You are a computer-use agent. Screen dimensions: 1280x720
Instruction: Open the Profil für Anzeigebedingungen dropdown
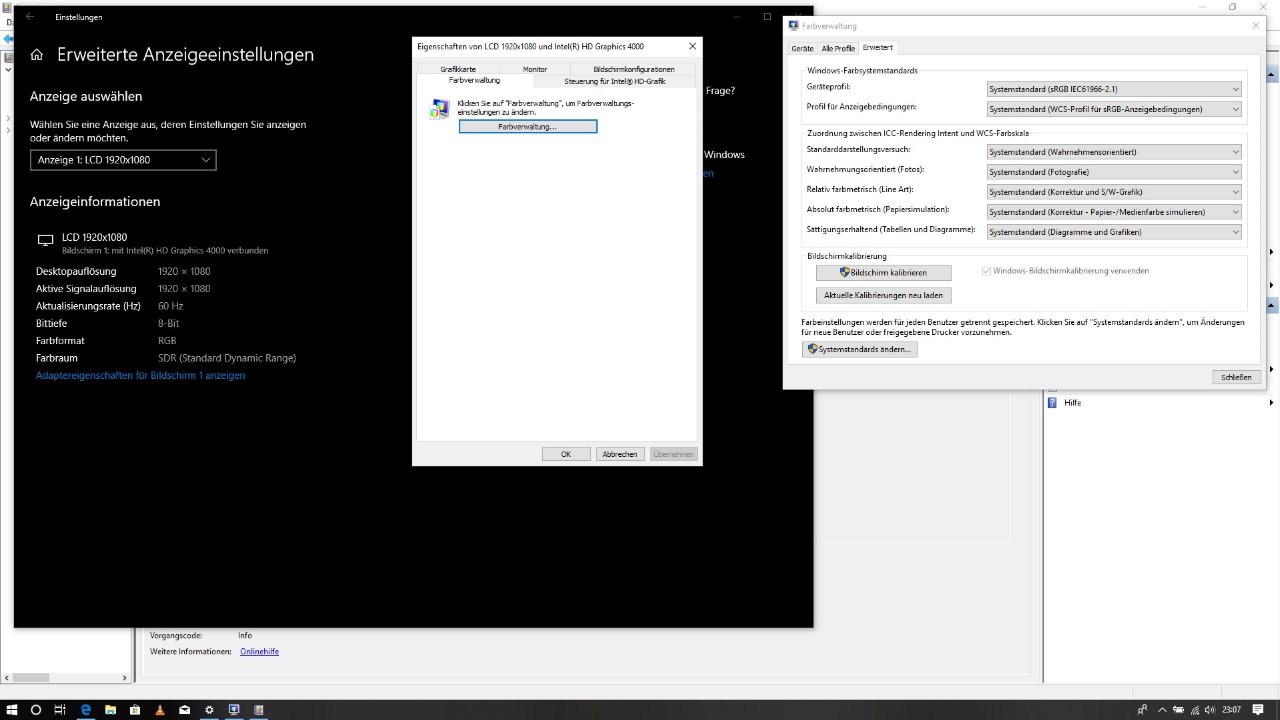pos(1114,109)
